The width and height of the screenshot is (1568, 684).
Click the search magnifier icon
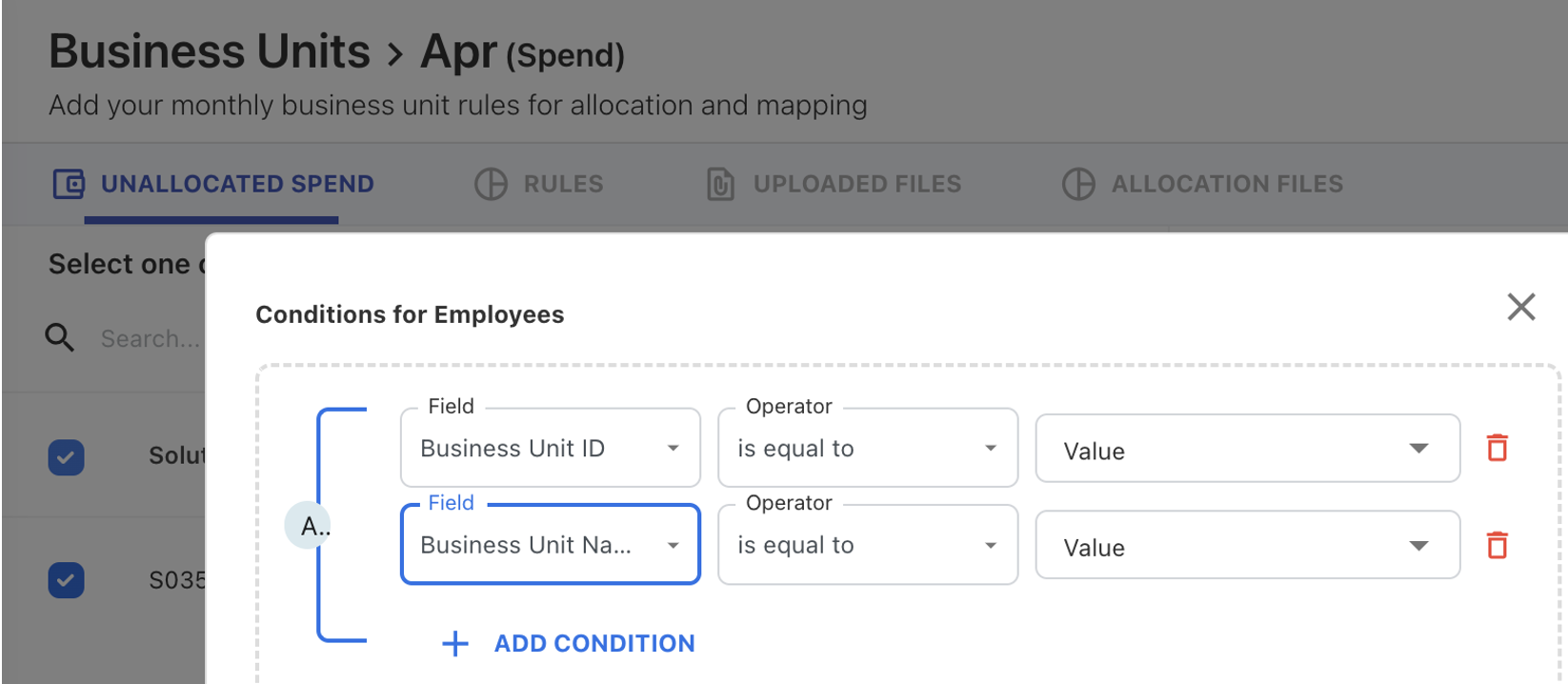[x=59, y=337]
